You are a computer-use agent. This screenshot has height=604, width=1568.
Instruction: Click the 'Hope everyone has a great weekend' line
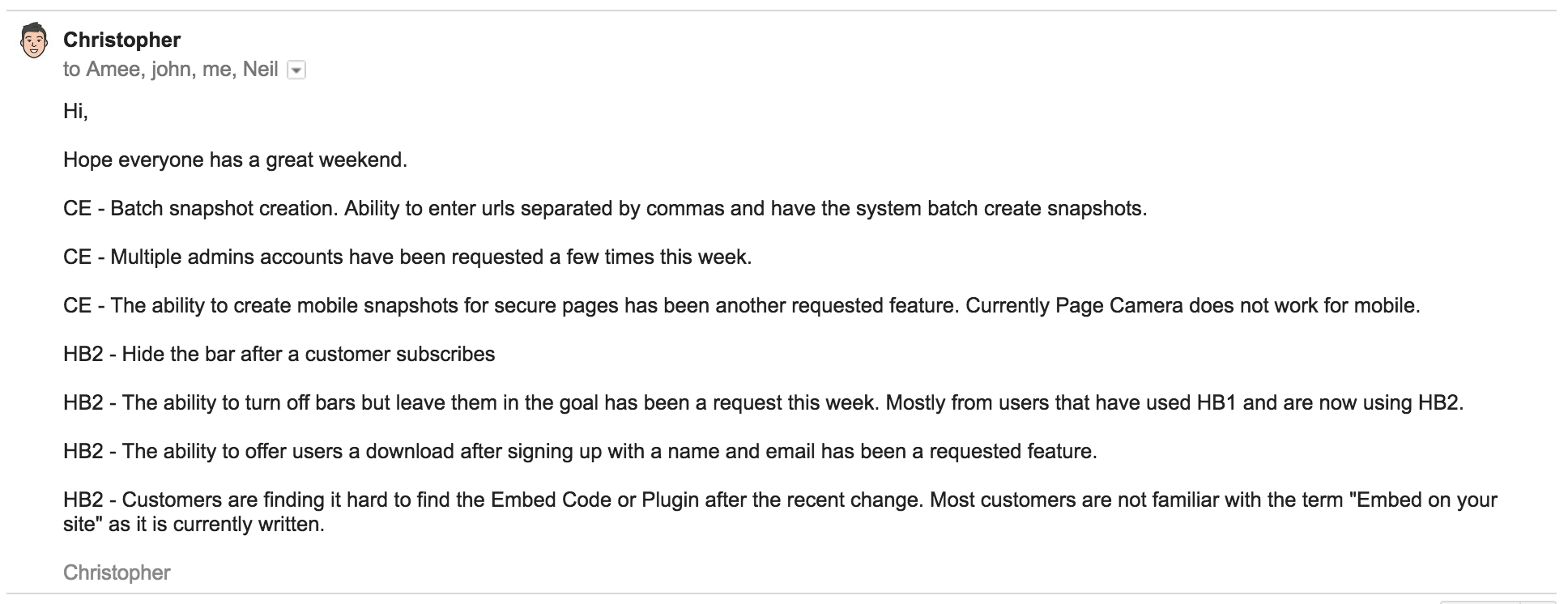pyautogui.click(x=235, y=160)
